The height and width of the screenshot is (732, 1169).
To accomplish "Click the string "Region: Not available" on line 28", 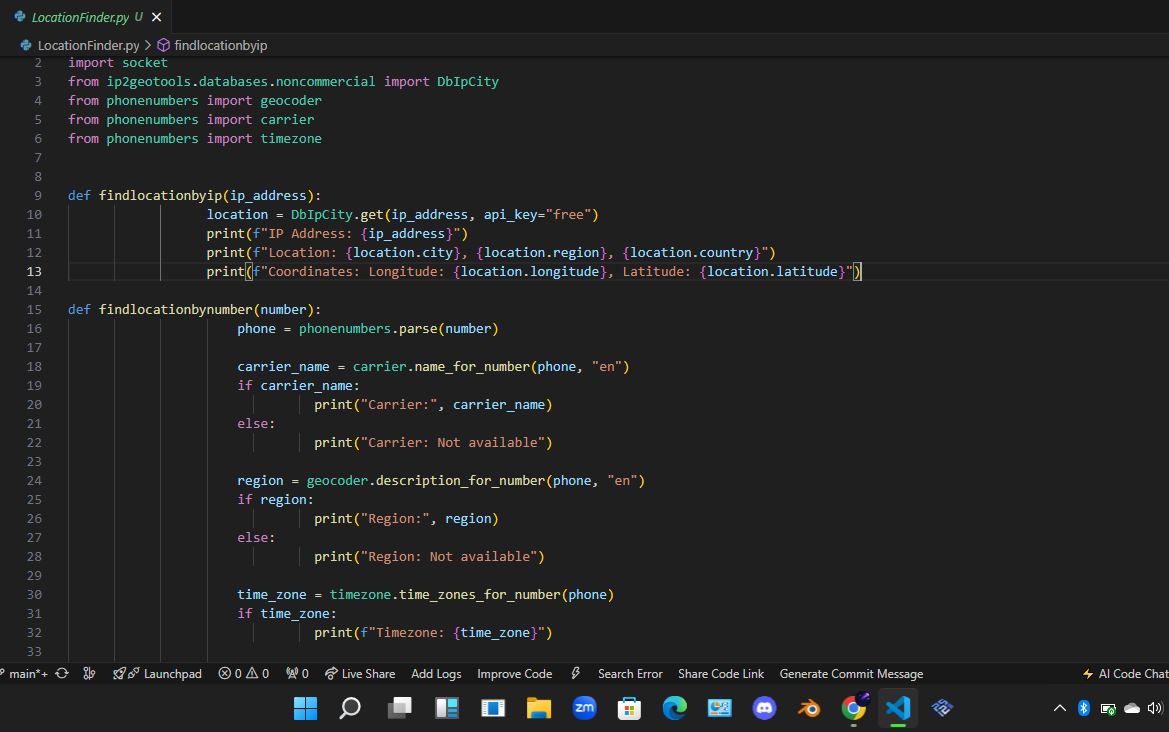I will (449, 557).
